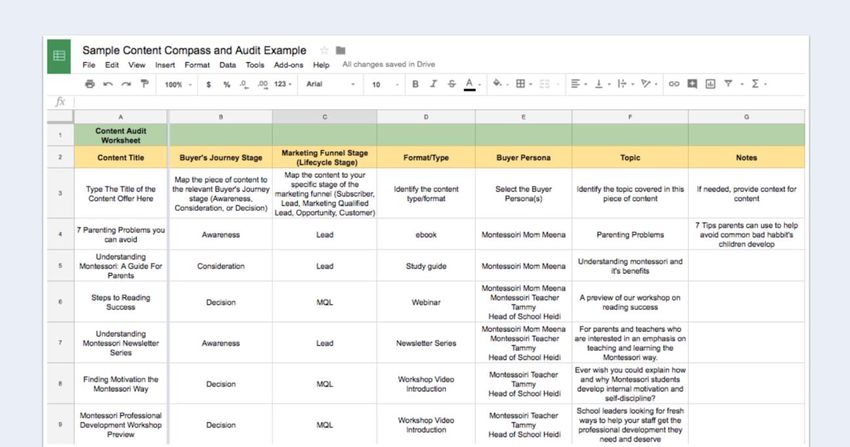
Task: Toggle italic formatting
Action: pos(433,84)
